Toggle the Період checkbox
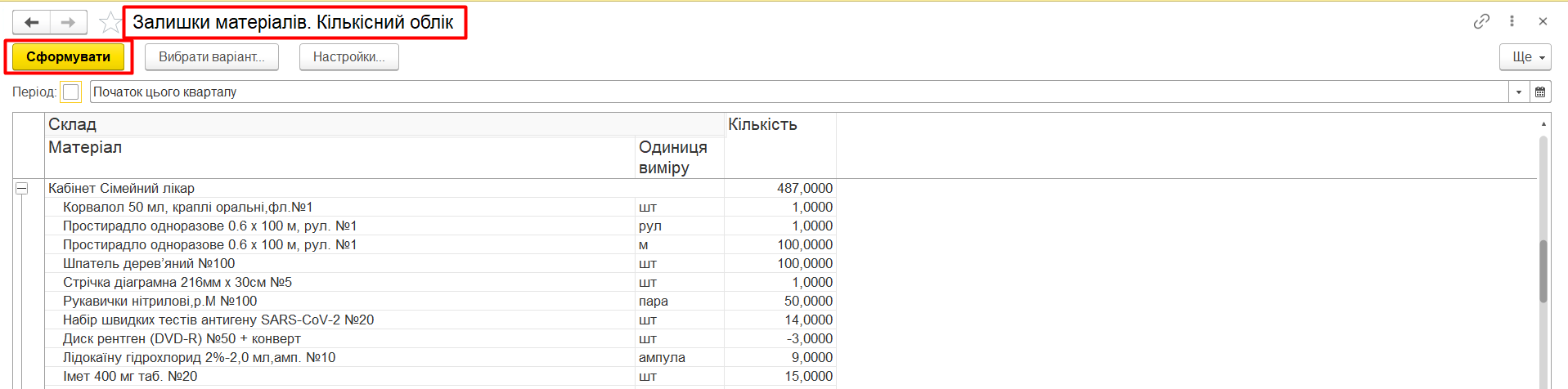The width and height of the screenshot is (1568, 389). 71,92
